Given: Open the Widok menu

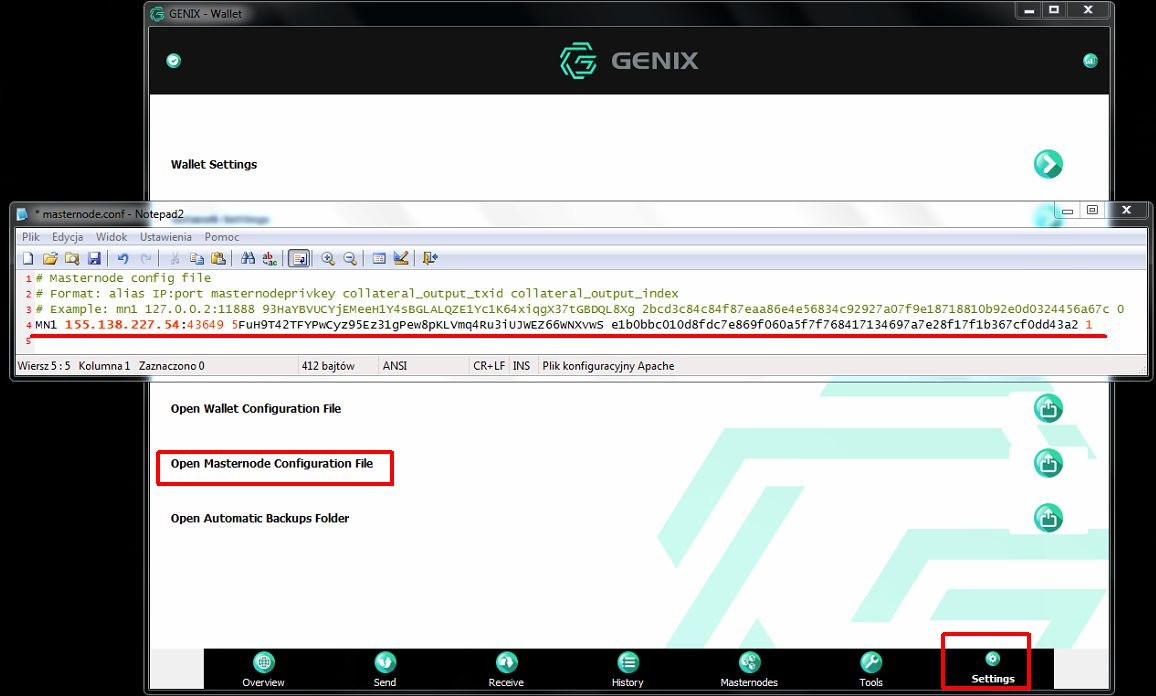Looking at the screenshot, I should click(x=111, y=237).
